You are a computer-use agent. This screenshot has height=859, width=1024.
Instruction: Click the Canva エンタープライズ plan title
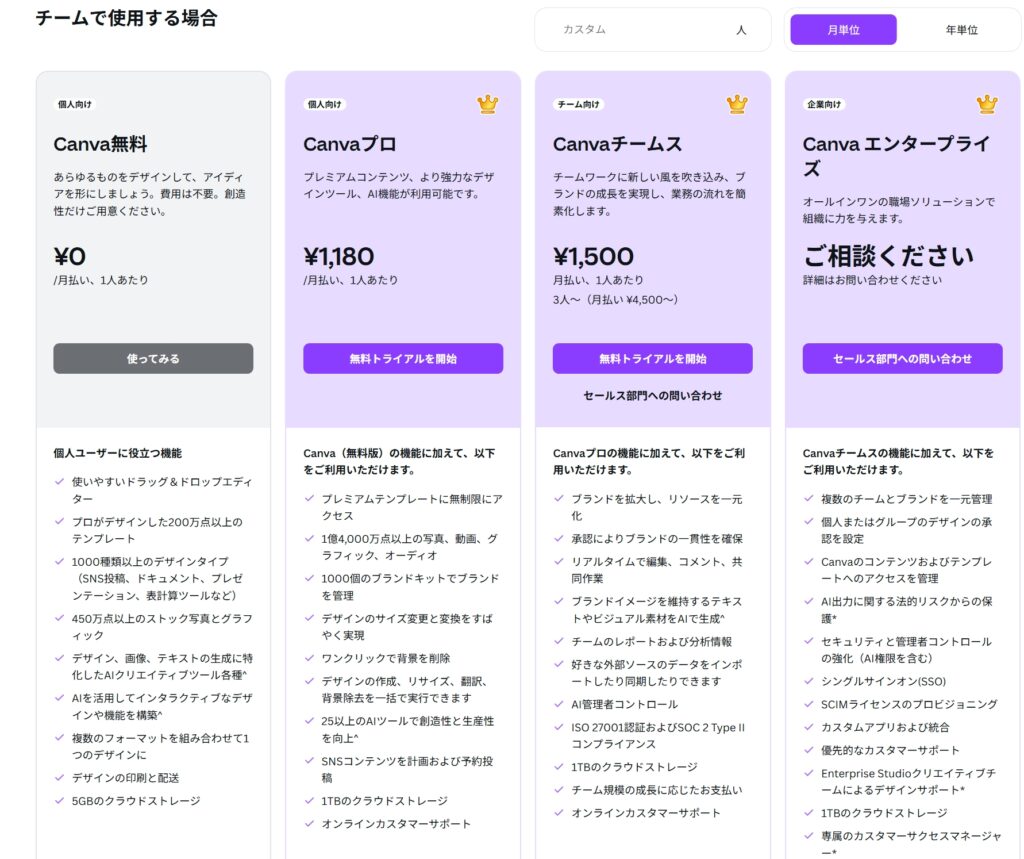click(x=896, y=155)
